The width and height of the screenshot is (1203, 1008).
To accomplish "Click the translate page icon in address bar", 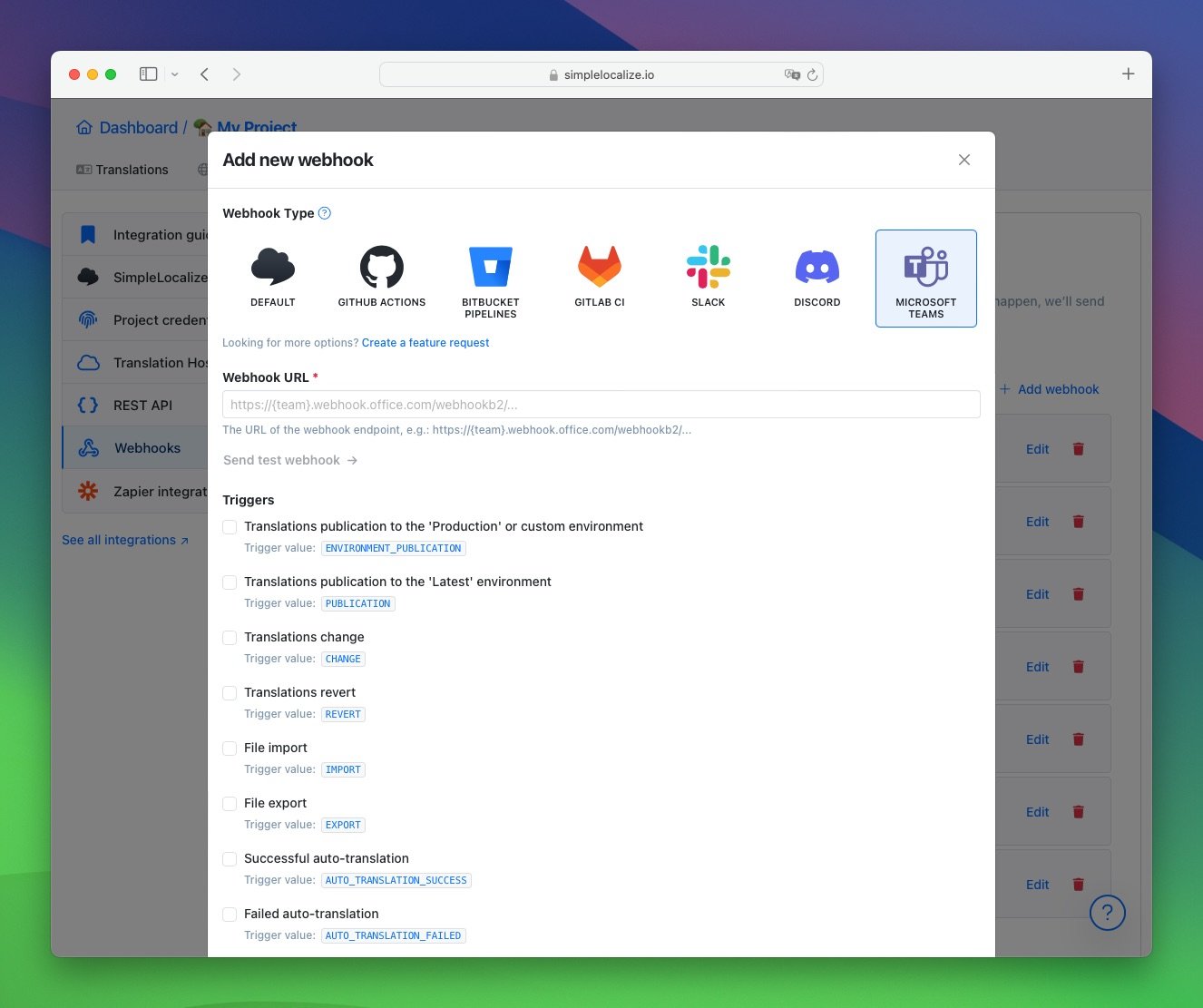I will point(792,74).
